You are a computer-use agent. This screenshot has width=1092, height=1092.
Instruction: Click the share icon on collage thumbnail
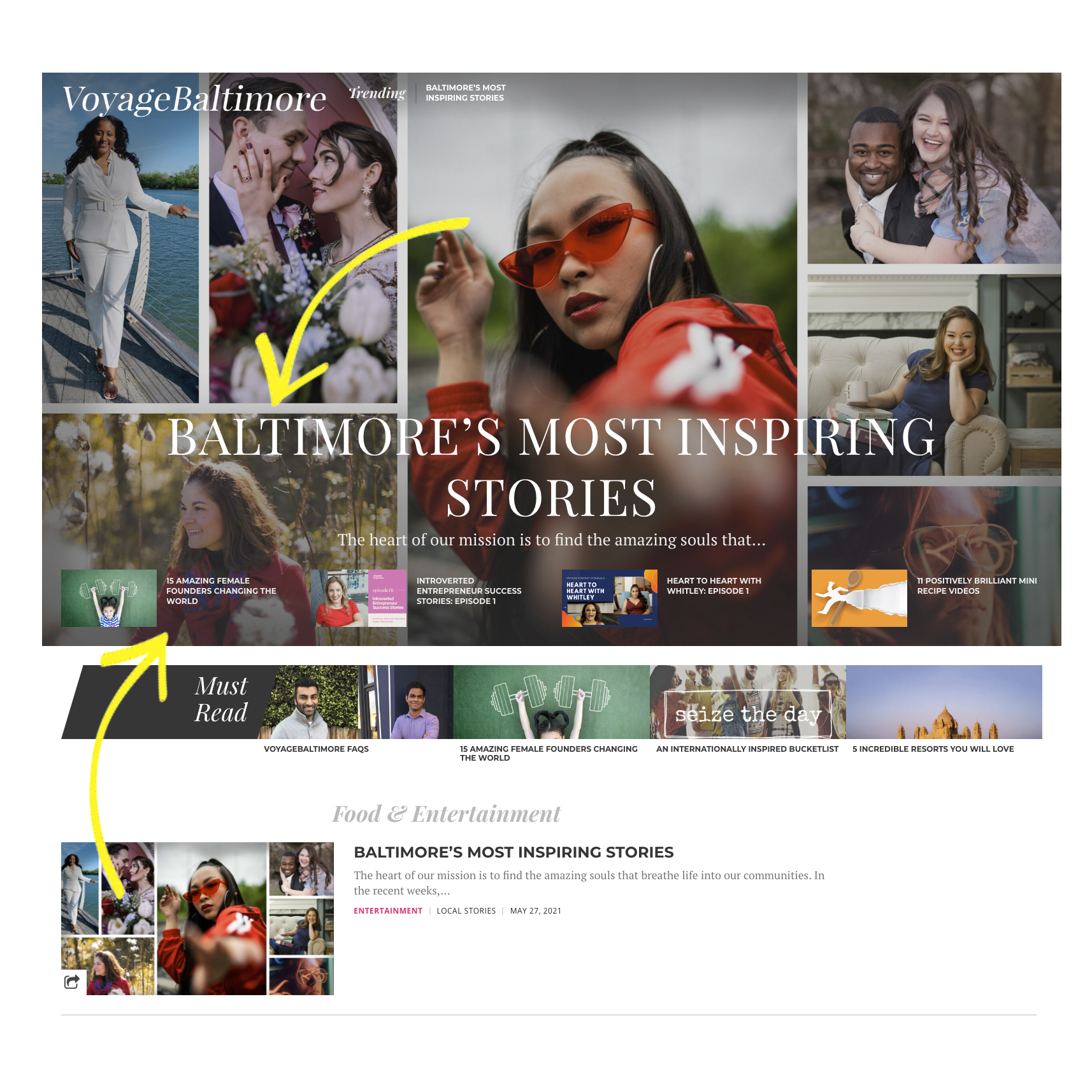(73, 982)
